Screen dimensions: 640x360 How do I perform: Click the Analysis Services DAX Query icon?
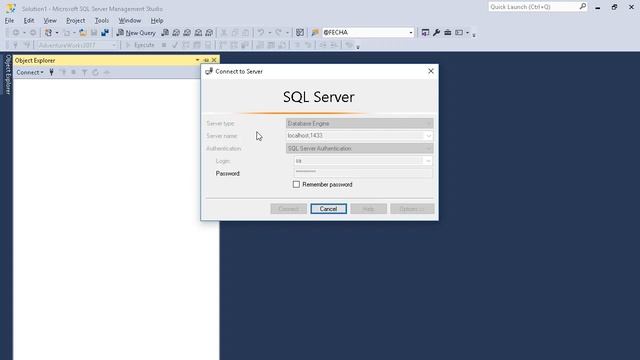pos(209,33)
